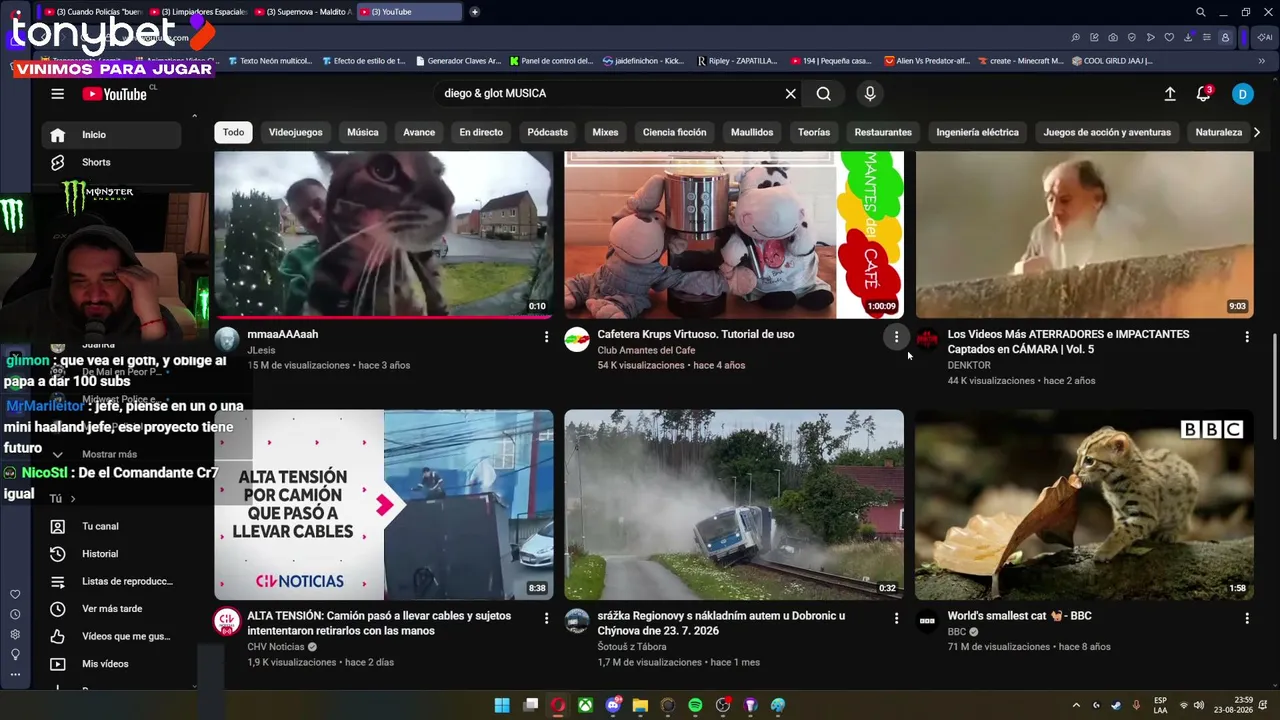Screen dimensions: 1280x720
Task: Open more options for ATERRADORES video
Action: click(1247, 337)
